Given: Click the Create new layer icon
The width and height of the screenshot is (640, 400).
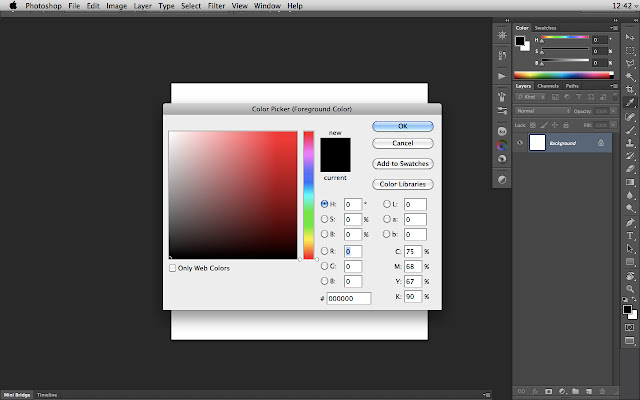Looking at the screenshot, I should coord(589,391).
